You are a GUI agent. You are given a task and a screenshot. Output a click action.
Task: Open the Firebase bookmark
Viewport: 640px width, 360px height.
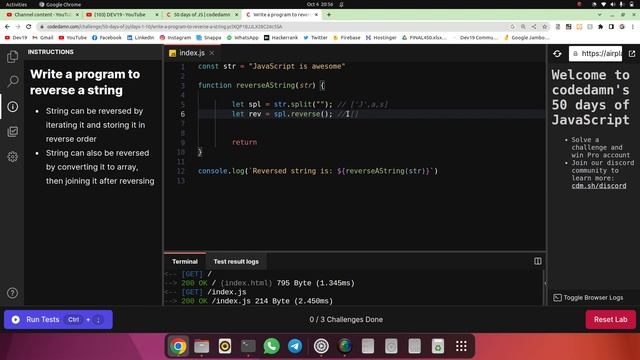(x=347, y=38)
